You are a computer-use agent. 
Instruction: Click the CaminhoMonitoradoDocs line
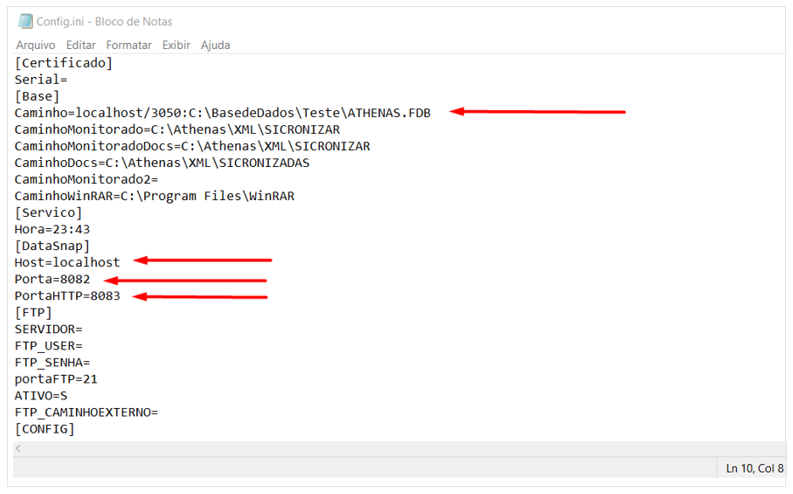192,146
